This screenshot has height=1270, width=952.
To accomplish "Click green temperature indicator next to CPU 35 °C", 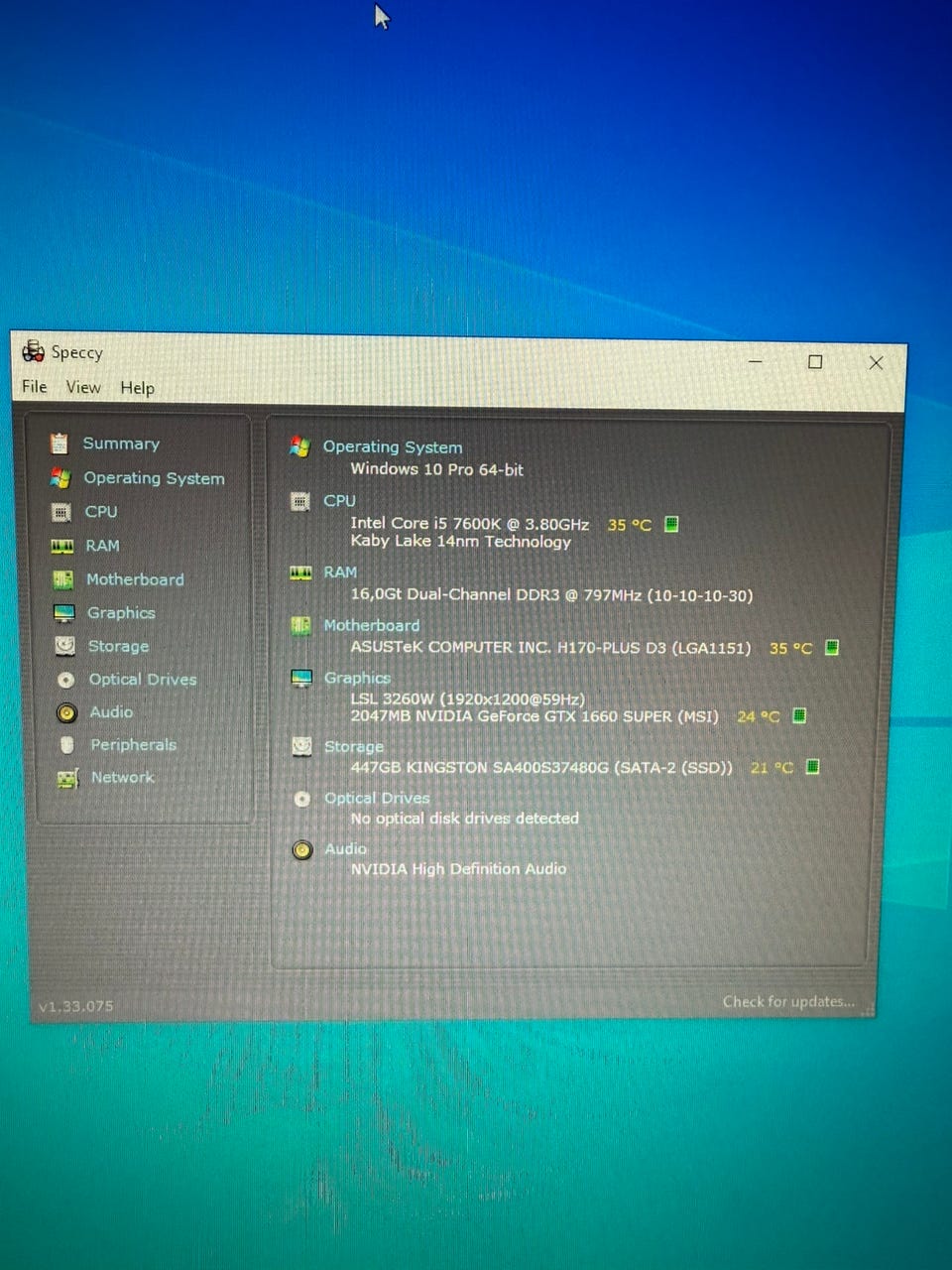I will 671,524.
